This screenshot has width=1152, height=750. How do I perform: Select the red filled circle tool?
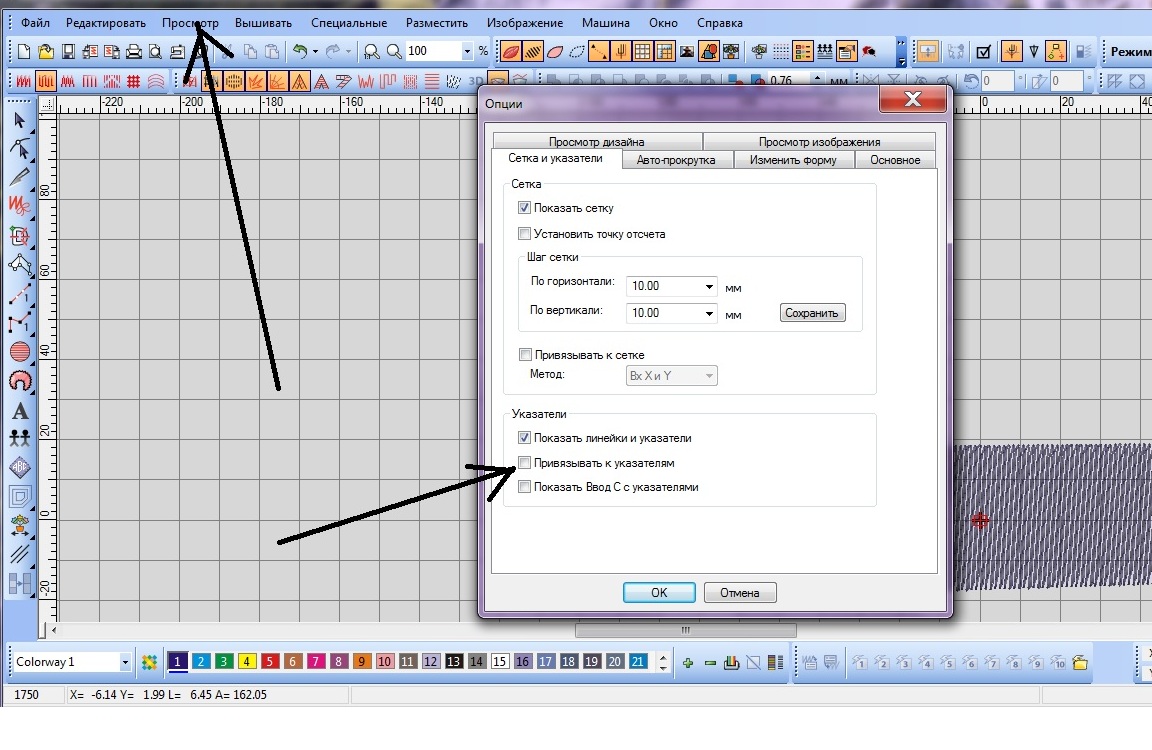pos(19,351)
